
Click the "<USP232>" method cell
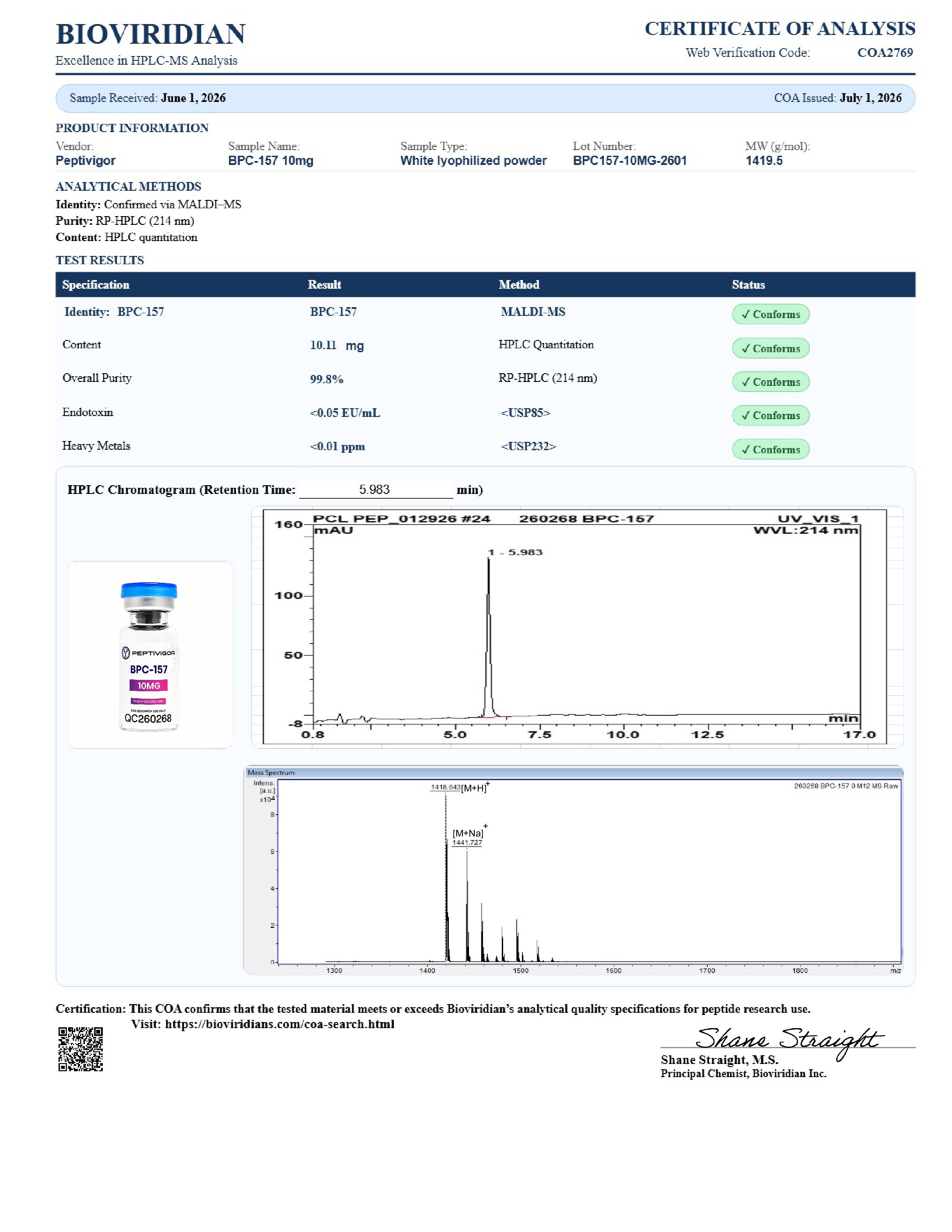[528, 447]
